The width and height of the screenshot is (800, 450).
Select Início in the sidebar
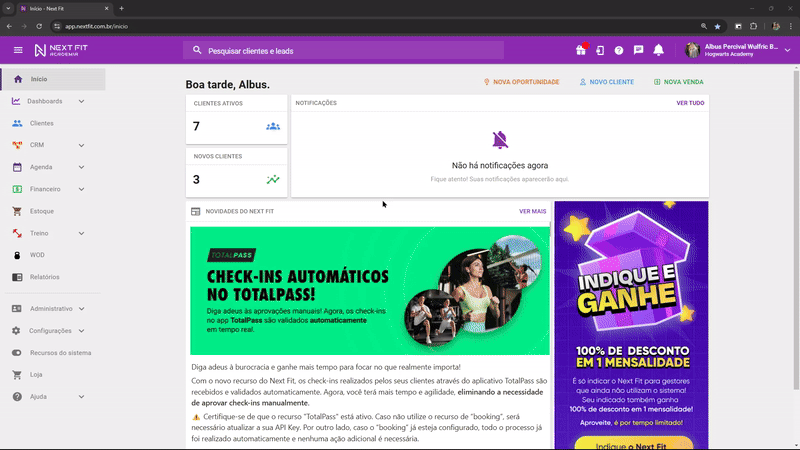[x=53, y=79]
